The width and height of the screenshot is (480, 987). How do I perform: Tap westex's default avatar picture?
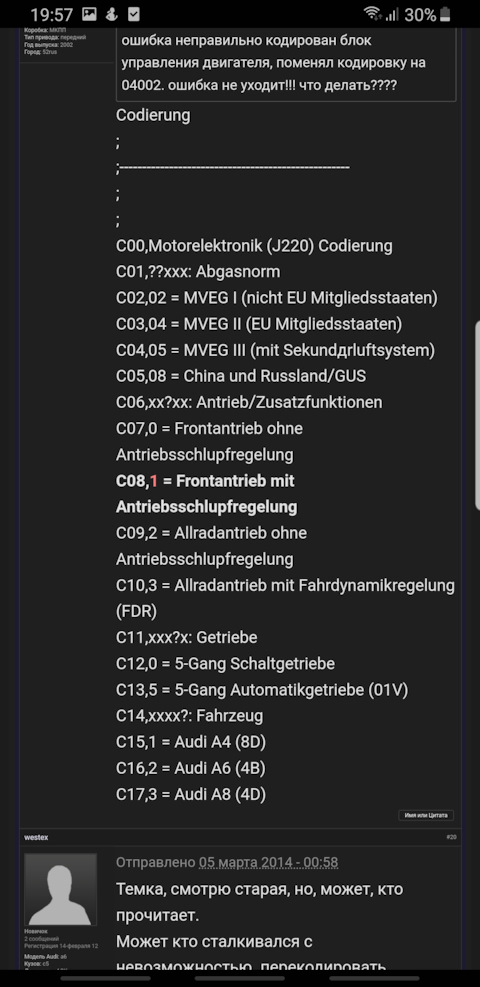tap(60, 889)
